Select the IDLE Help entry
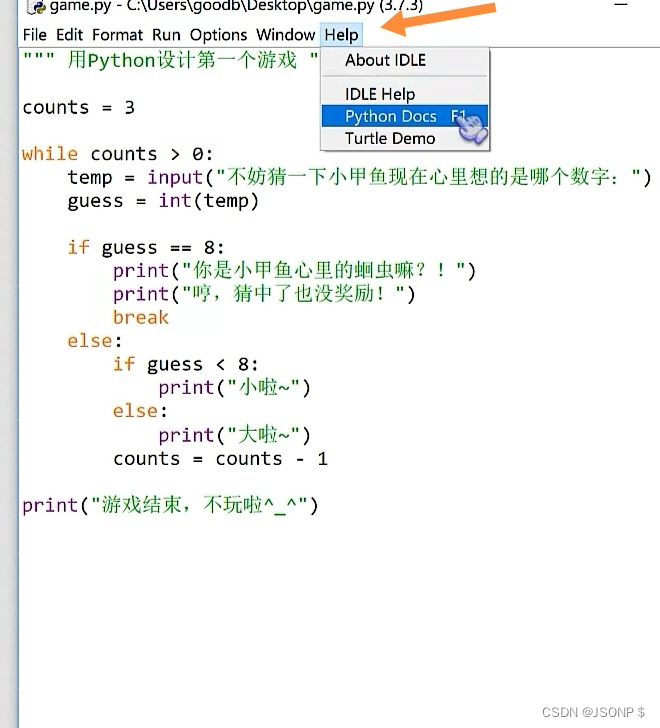 pyautogui.click(x=405, y=94)
